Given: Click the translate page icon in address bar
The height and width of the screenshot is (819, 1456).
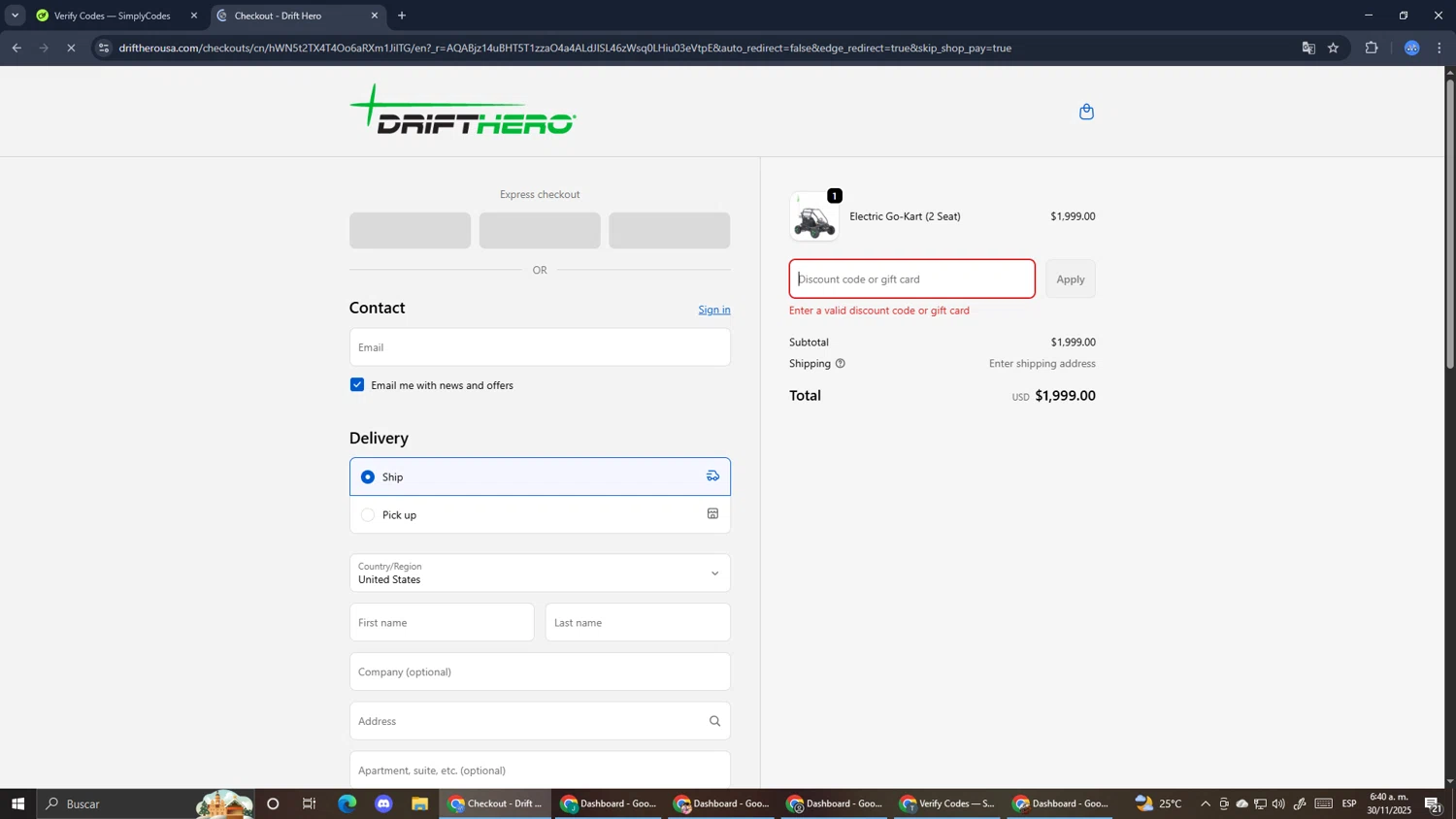Looking at the screenshot, I should pyautogui.click(x=1308, y=48).
